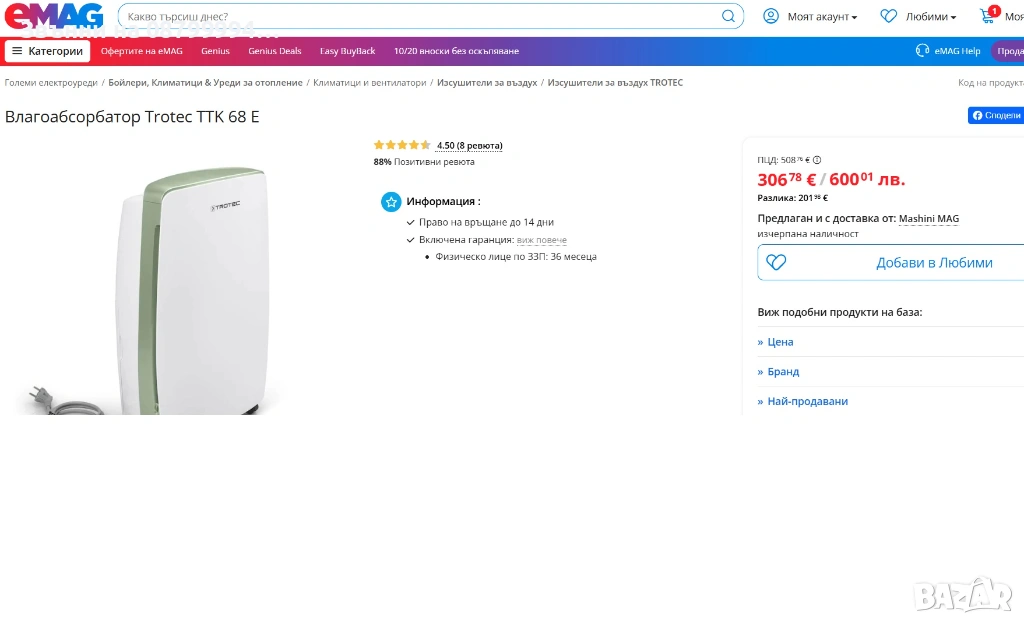The height and width of the screenshot is (624, 1024).
Task: Click the Facebook share button
Action: 995,116
